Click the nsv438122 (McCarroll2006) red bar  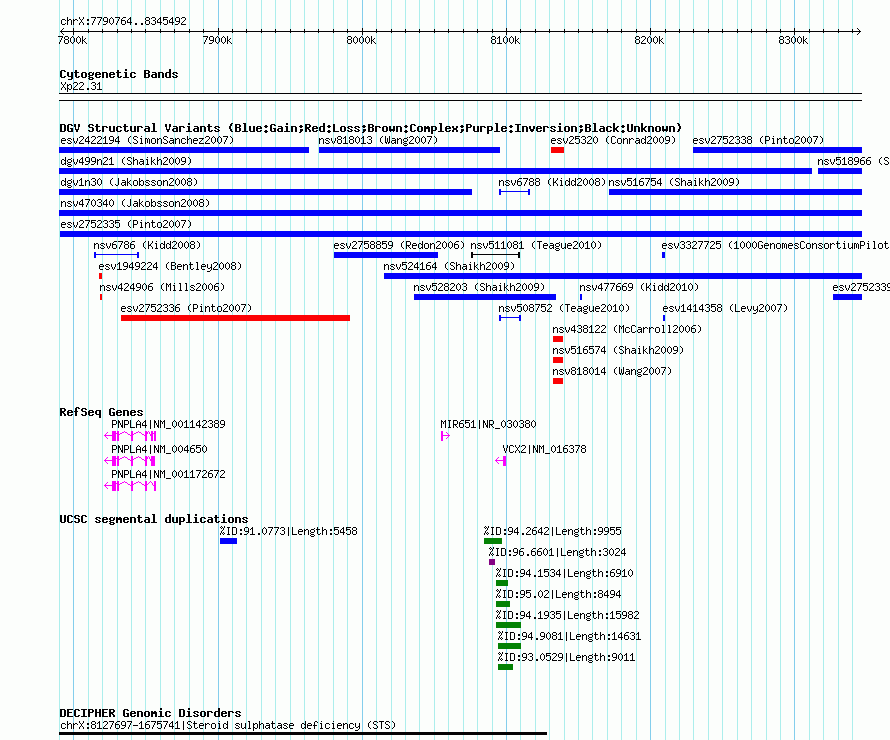(558, 339)
